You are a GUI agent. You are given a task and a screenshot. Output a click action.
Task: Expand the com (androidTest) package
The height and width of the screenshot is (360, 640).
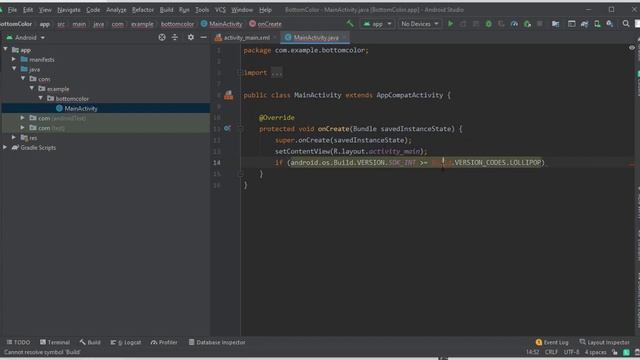(23, 118)
